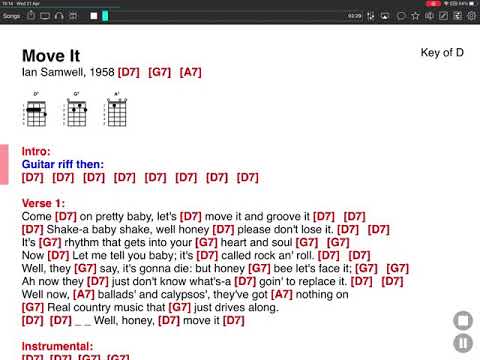Select the Instrumental: section heading

tap(57, 346)
